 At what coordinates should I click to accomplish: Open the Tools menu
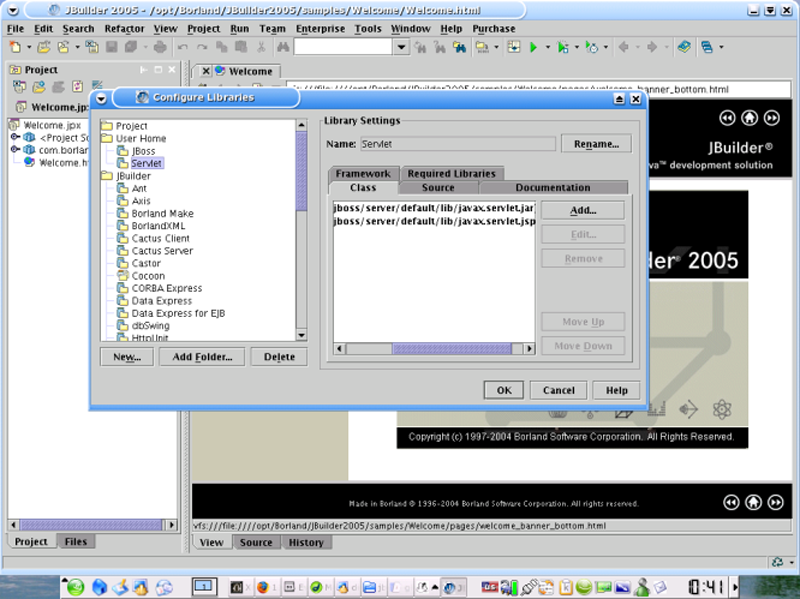click(368, 29)
